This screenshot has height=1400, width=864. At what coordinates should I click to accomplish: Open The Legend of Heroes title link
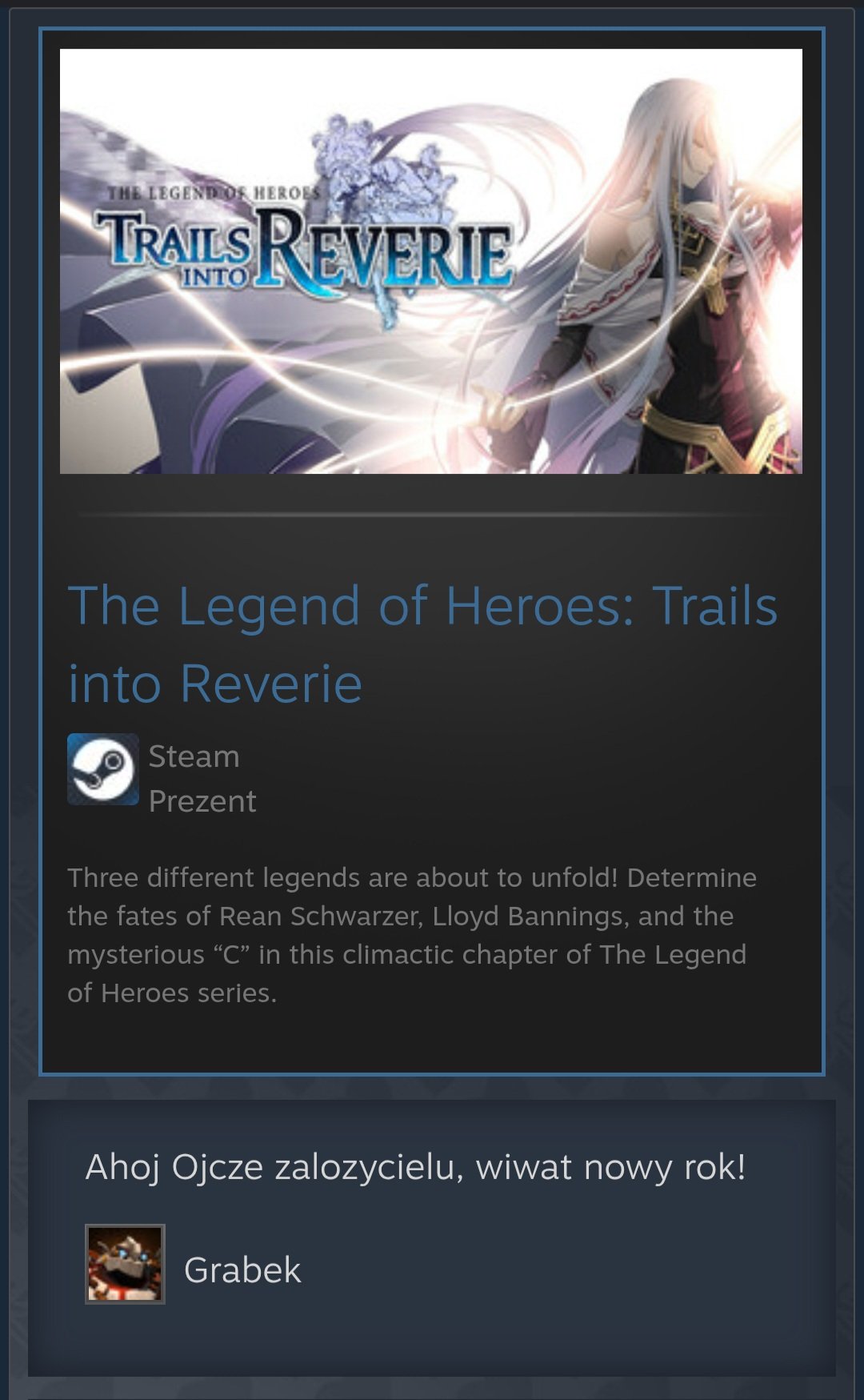coord(422,644)
